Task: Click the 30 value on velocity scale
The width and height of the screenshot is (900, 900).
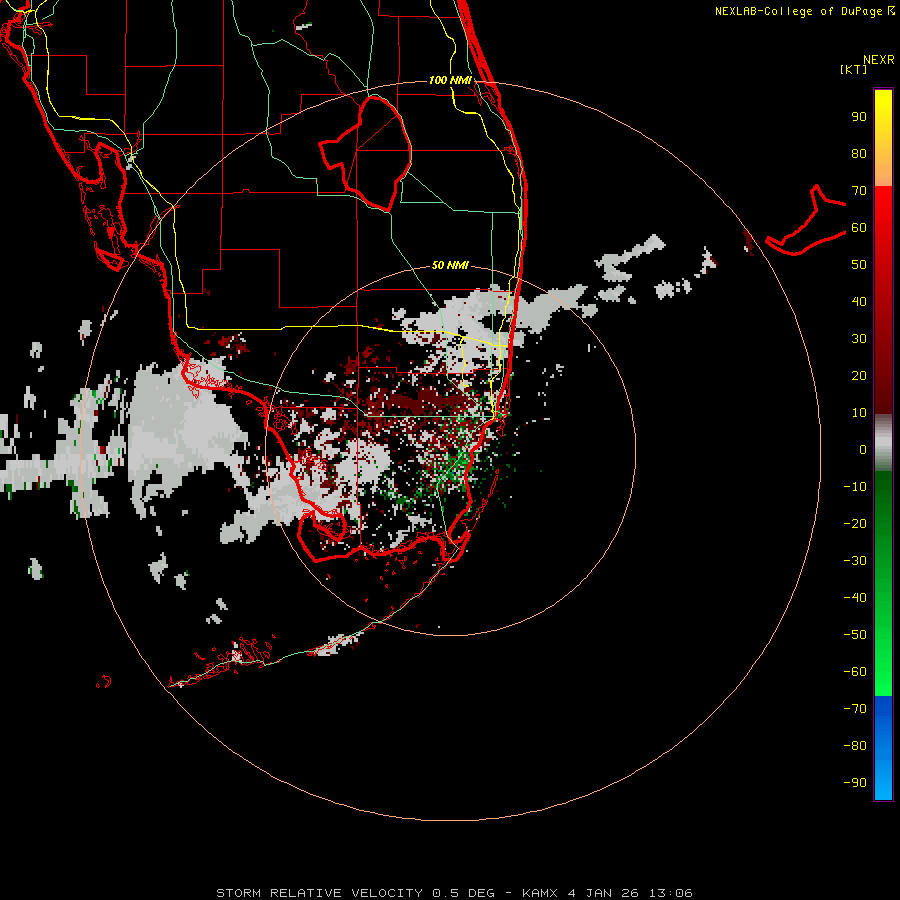Action: click(859, 339)
